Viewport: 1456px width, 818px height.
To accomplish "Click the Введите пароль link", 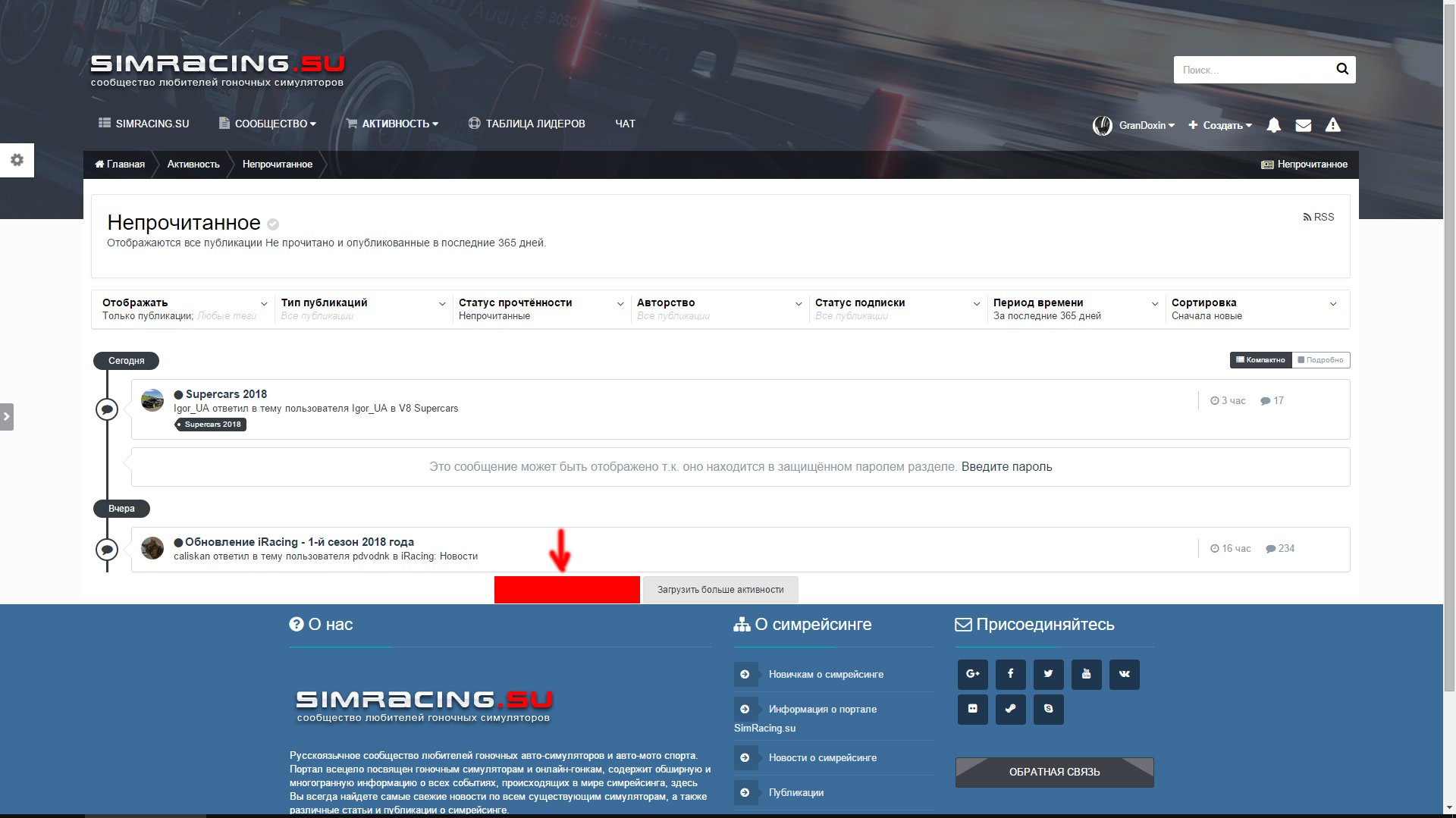I will (x=1006, y=467).
